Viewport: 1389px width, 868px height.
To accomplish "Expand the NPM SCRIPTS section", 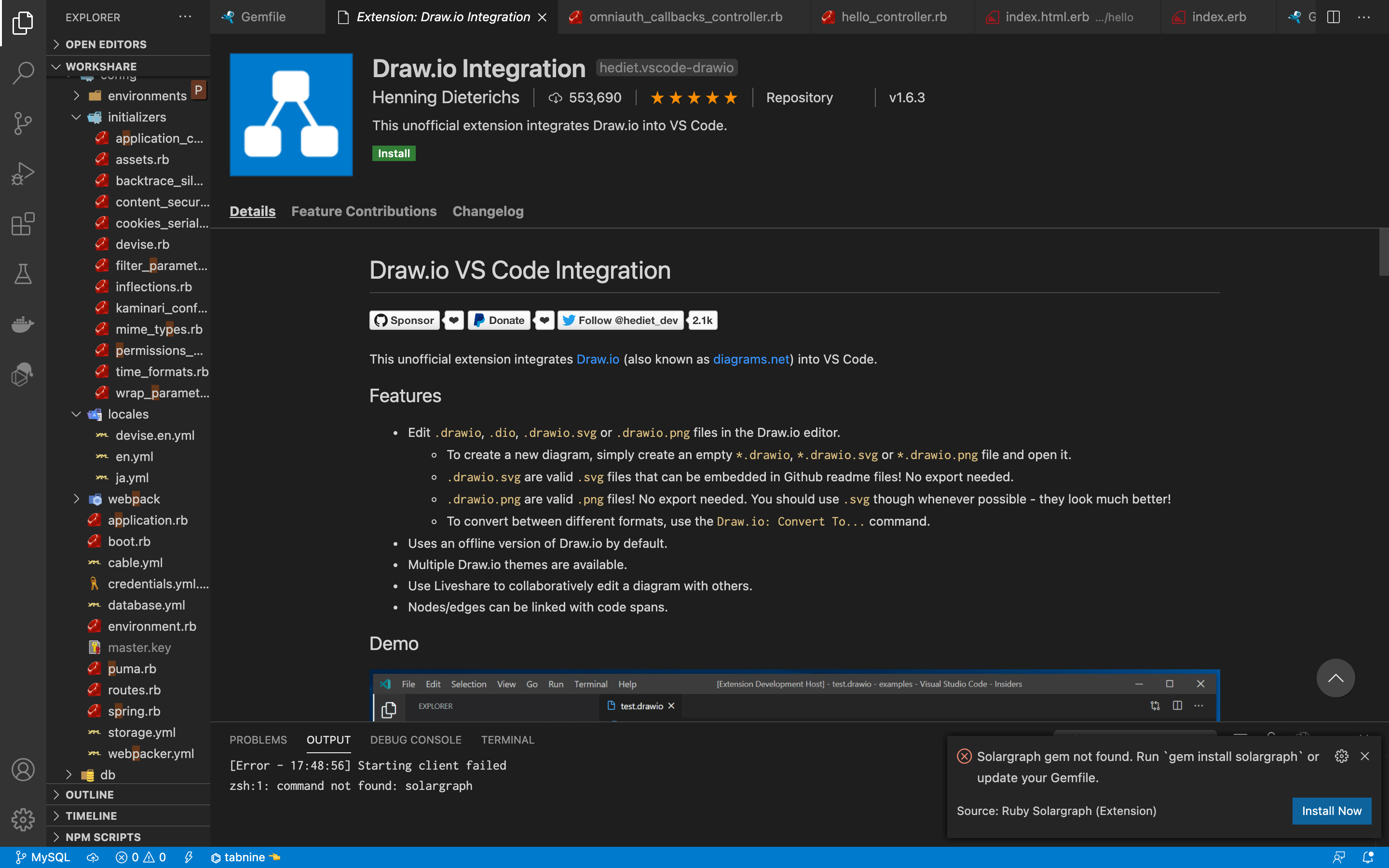I will tap(102, 837).
